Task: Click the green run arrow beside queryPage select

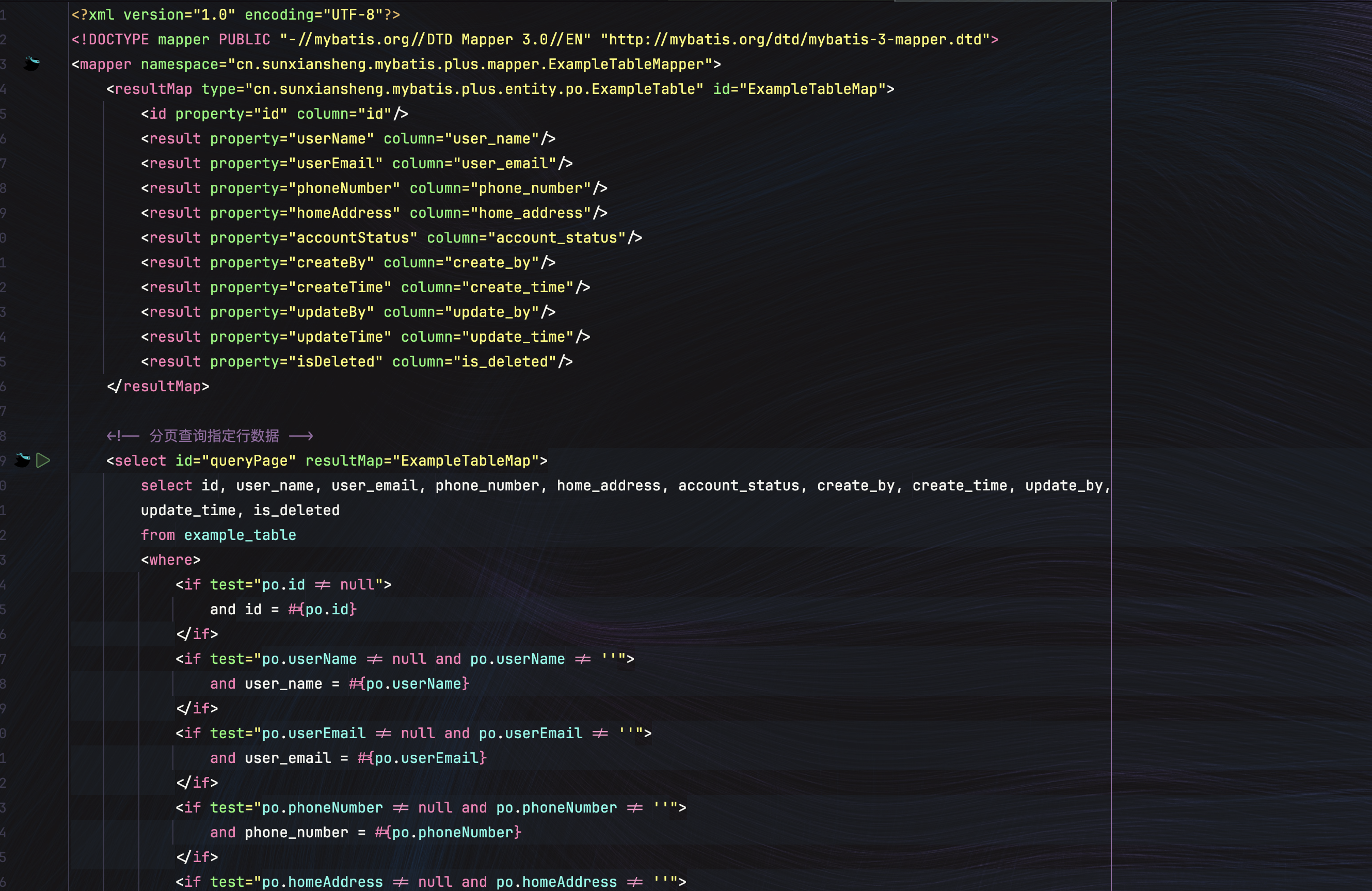Action: [x=43, y=460]
